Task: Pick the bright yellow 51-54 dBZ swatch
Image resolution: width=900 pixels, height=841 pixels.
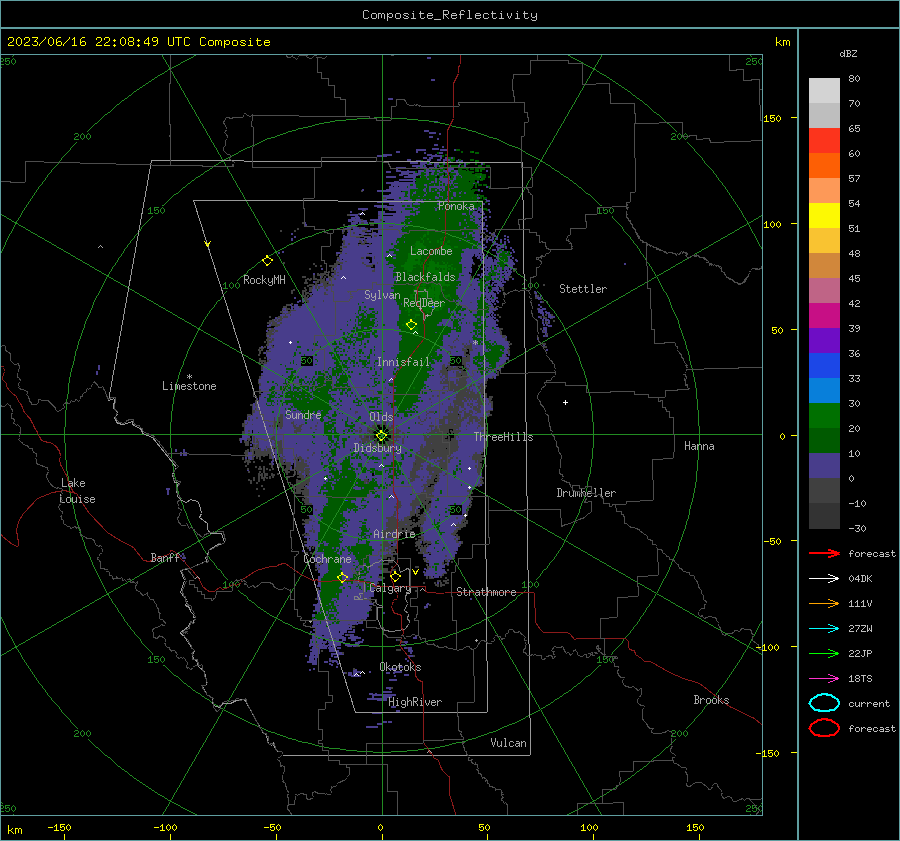Action: click(824, 216)
